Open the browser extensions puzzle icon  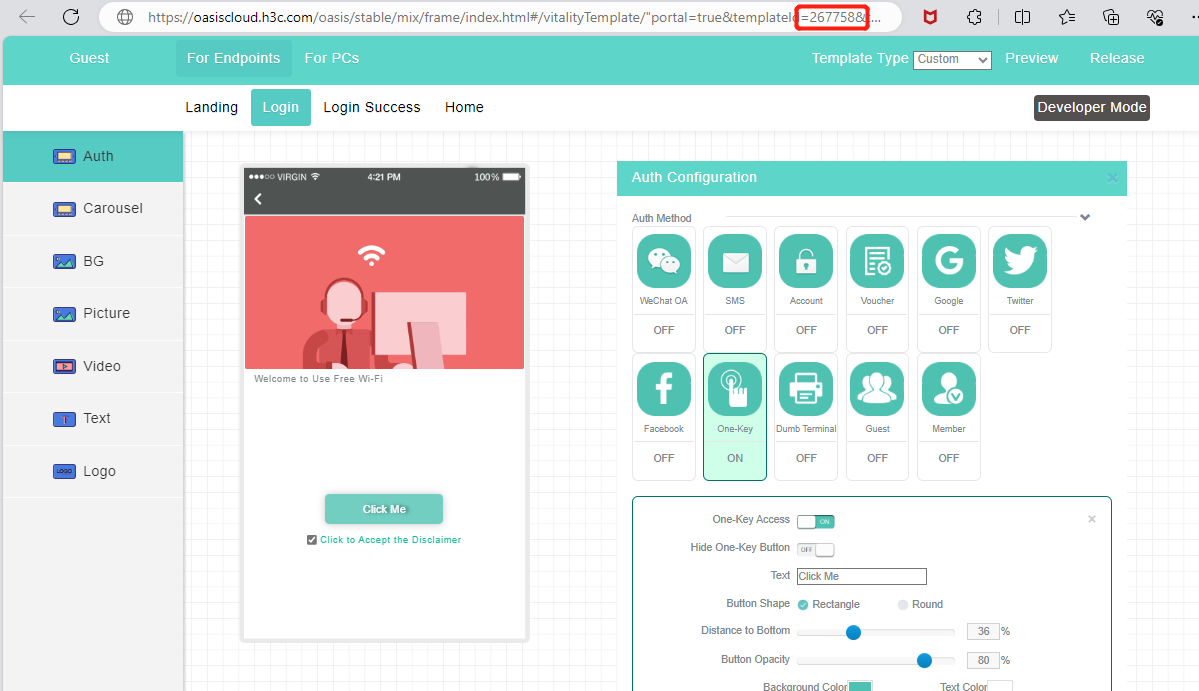(974, 17)
